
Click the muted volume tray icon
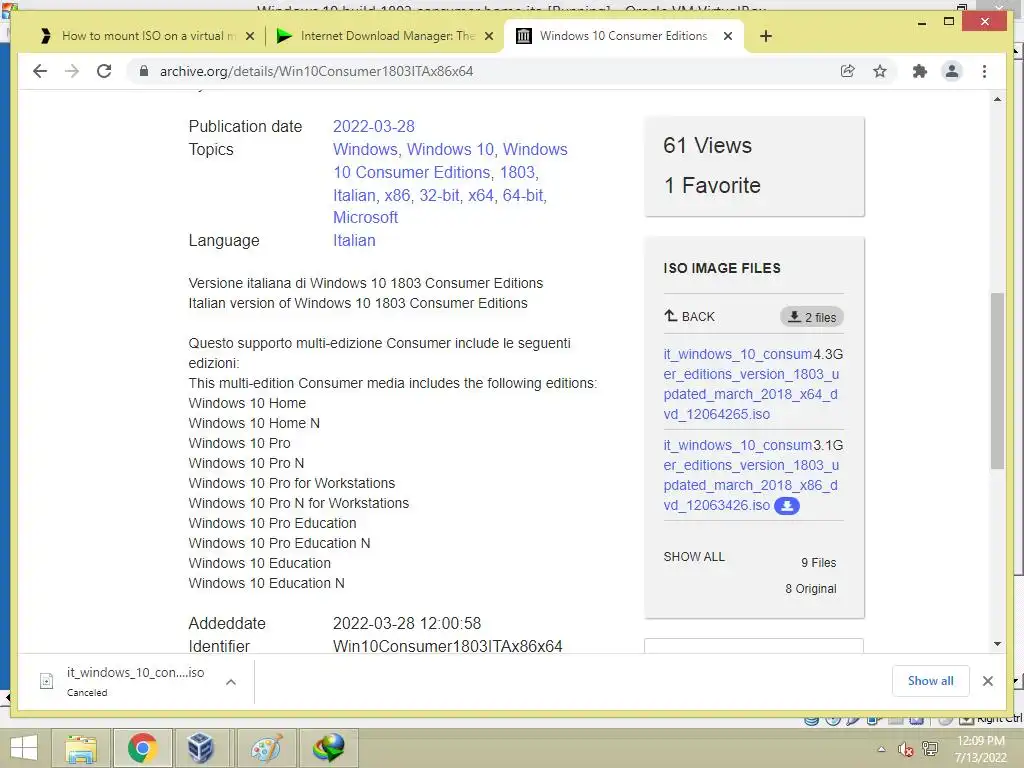tap(905, 749)
